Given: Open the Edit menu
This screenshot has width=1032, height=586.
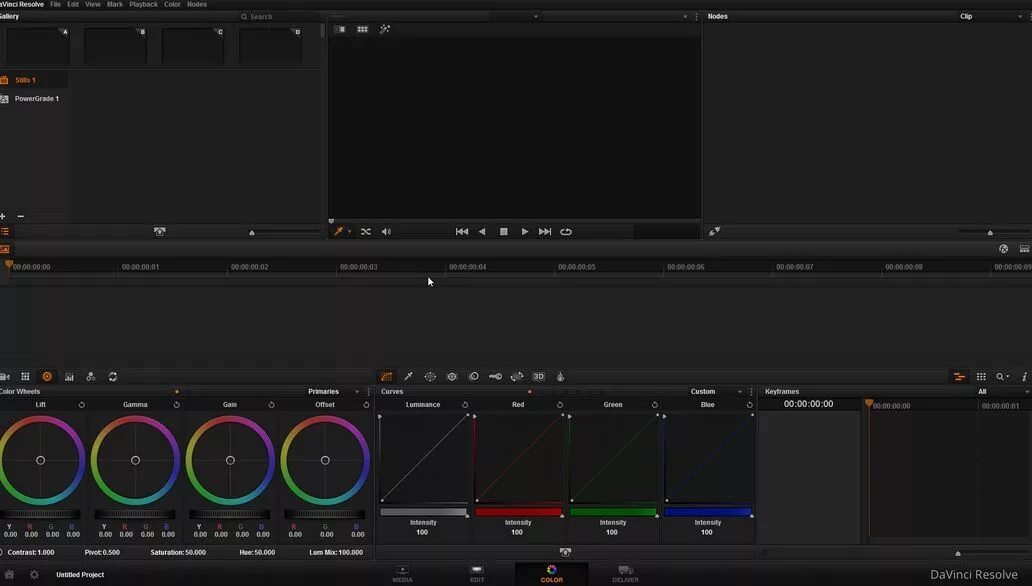Looking at the screenshot, I should pos(73,4).
